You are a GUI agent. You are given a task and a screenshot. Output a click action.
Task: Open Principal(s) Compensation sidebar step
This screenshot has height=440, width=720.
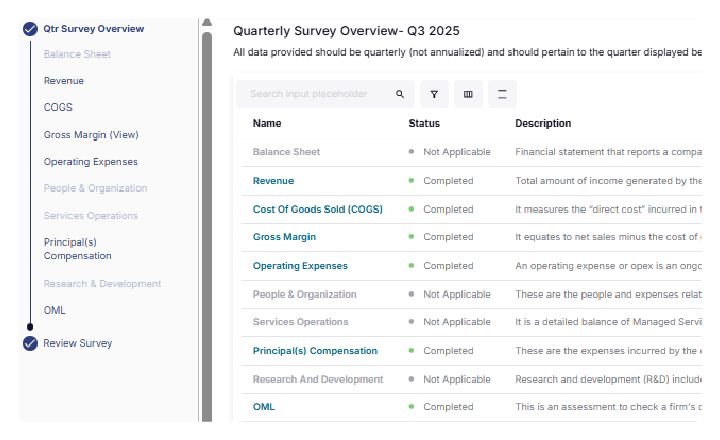[x=78, y=249]
